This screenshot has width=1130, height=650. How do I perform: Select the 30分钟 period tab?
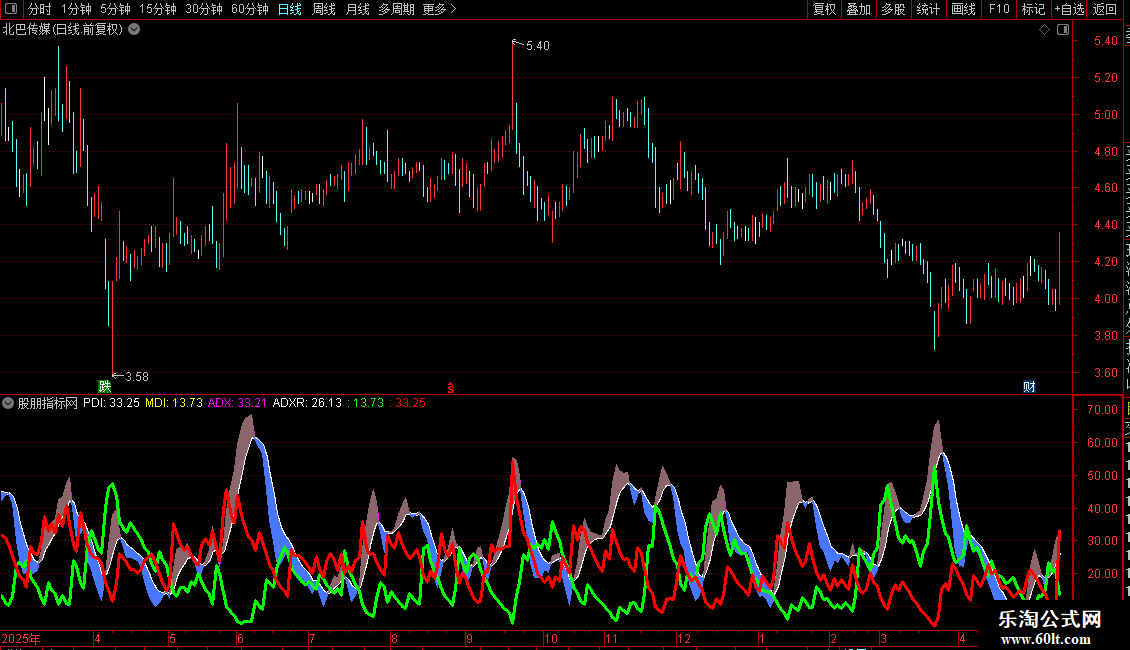(x=204, y=9)
